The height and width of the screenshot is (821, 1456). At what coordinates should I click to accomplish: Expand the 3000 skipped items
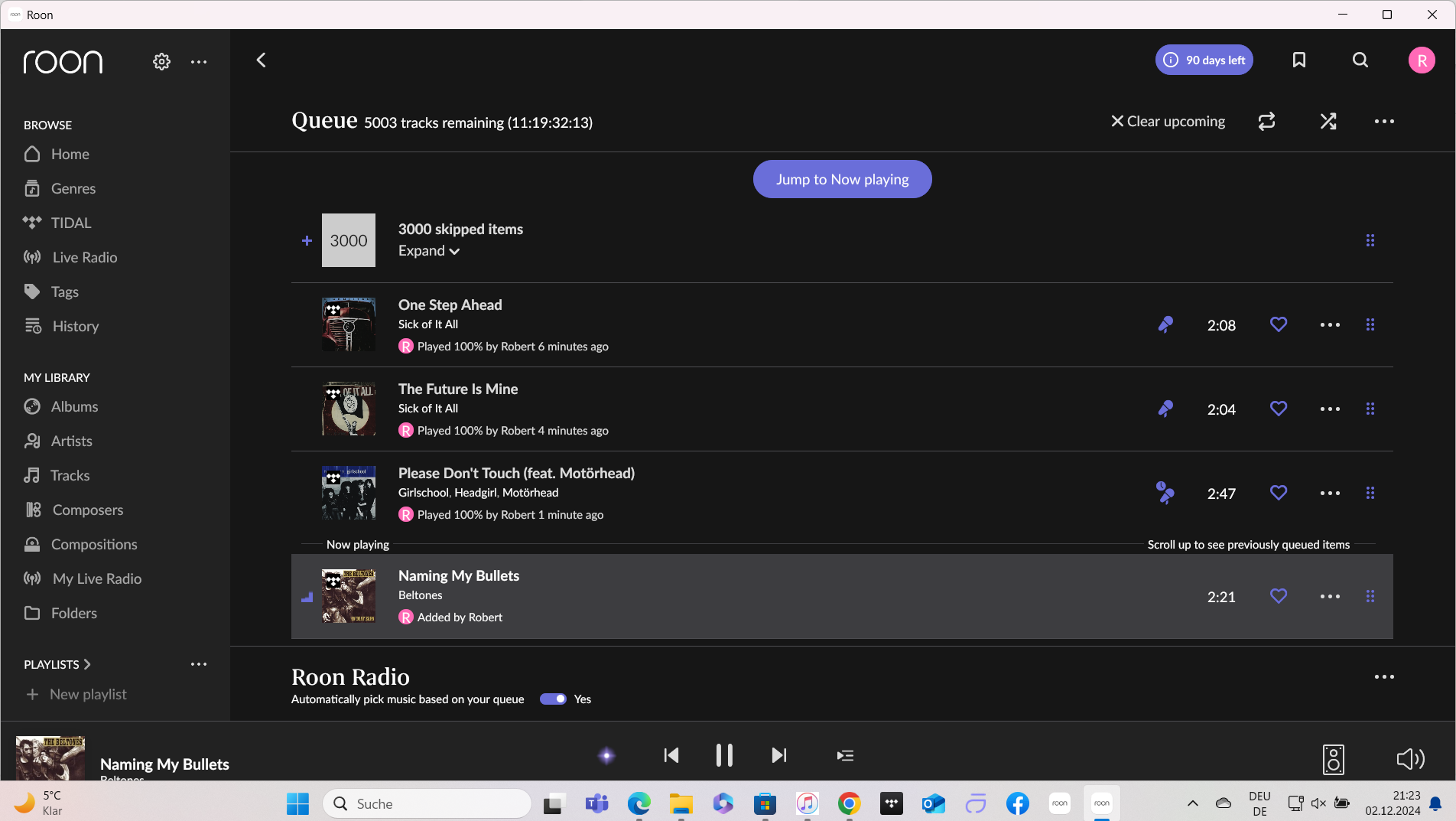pos(428,251)
